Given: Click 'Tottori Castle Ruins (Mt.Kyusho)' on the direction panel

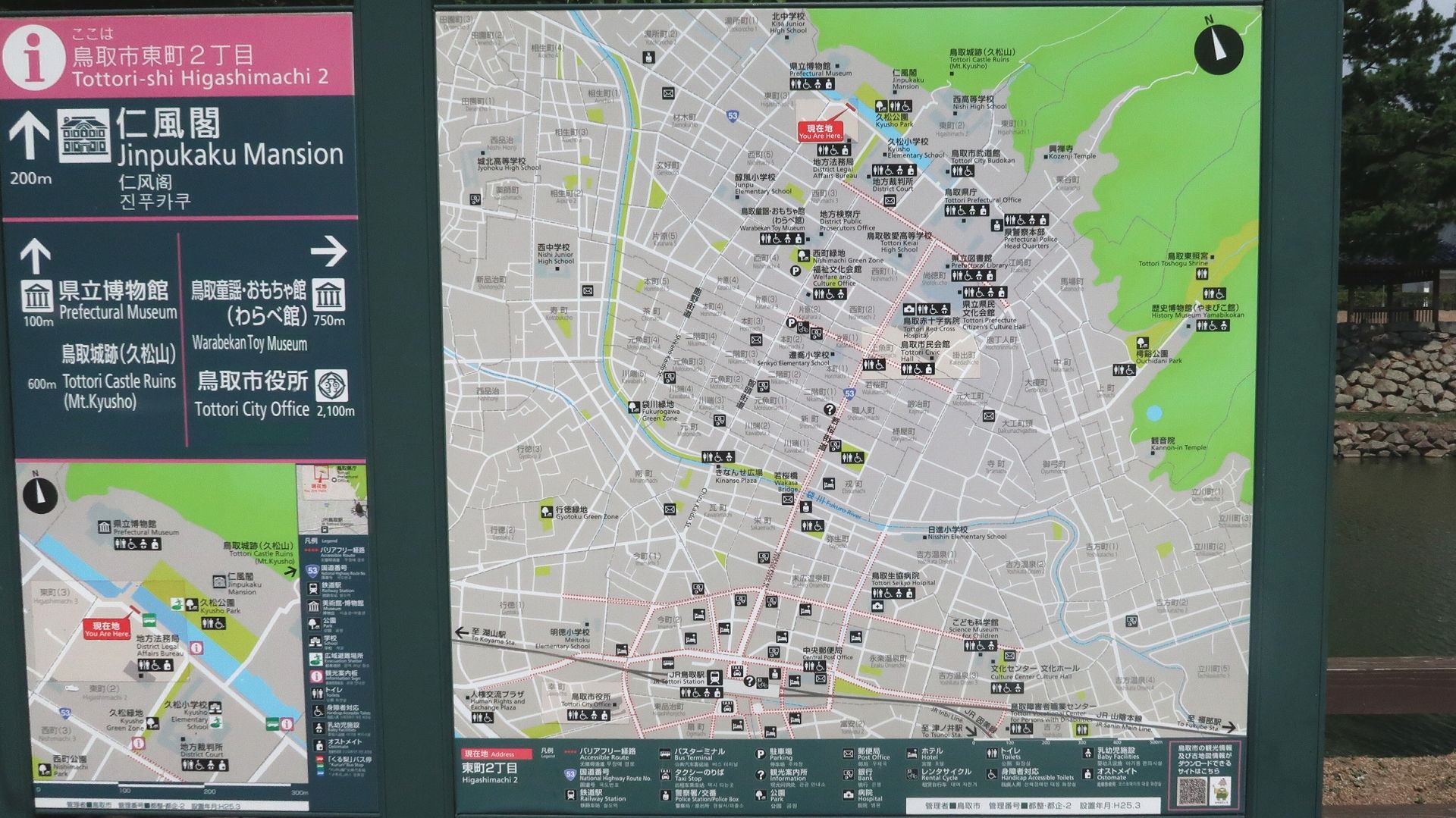Looking at the screenshot, I should tap(119, 391).
